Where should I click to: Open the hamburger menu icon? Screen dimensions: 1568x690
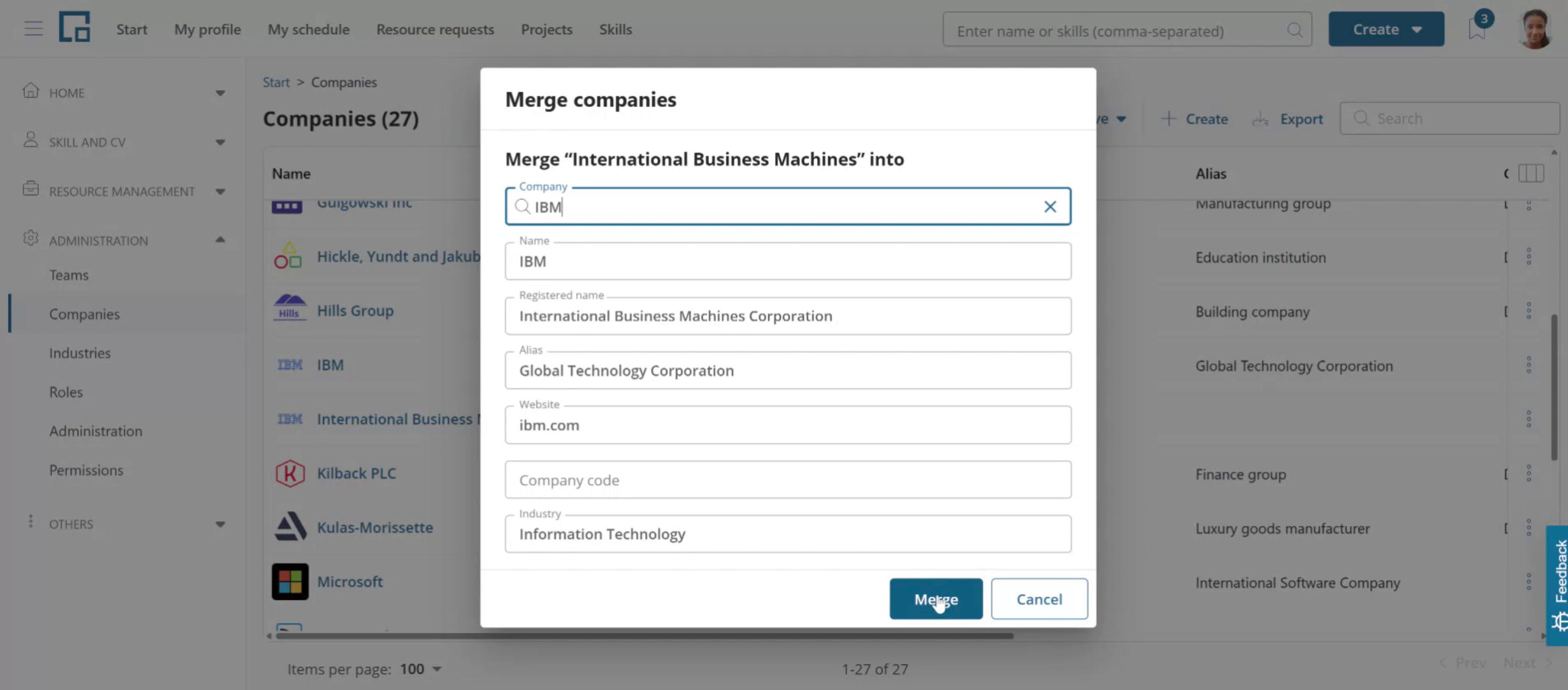click(x=34, y=29)
